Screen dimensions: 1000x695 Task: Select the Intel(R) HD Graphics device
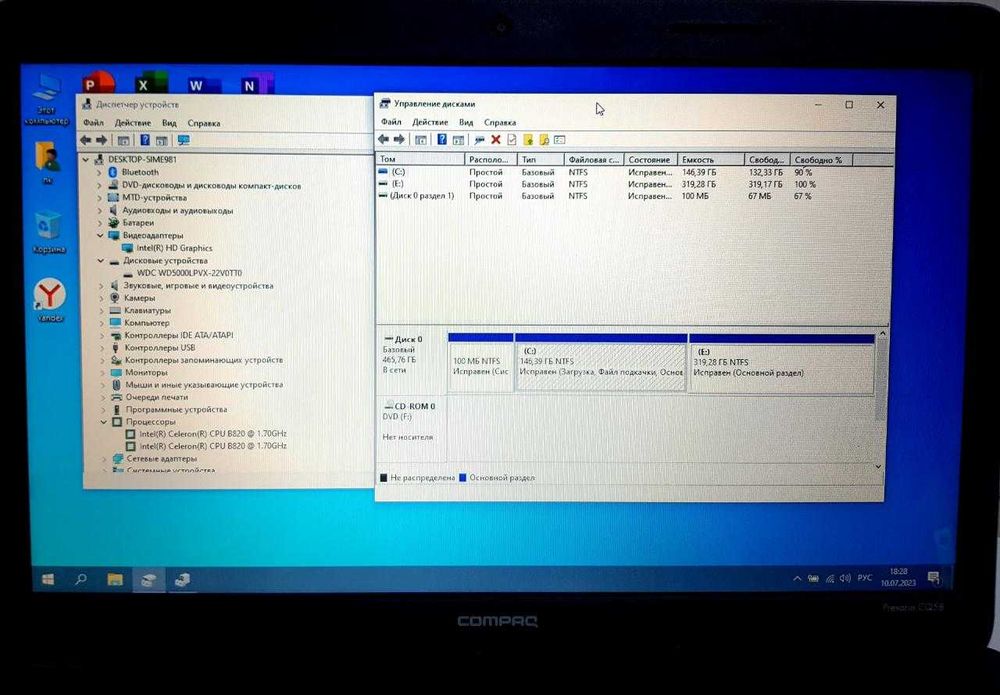coord(174,248)
